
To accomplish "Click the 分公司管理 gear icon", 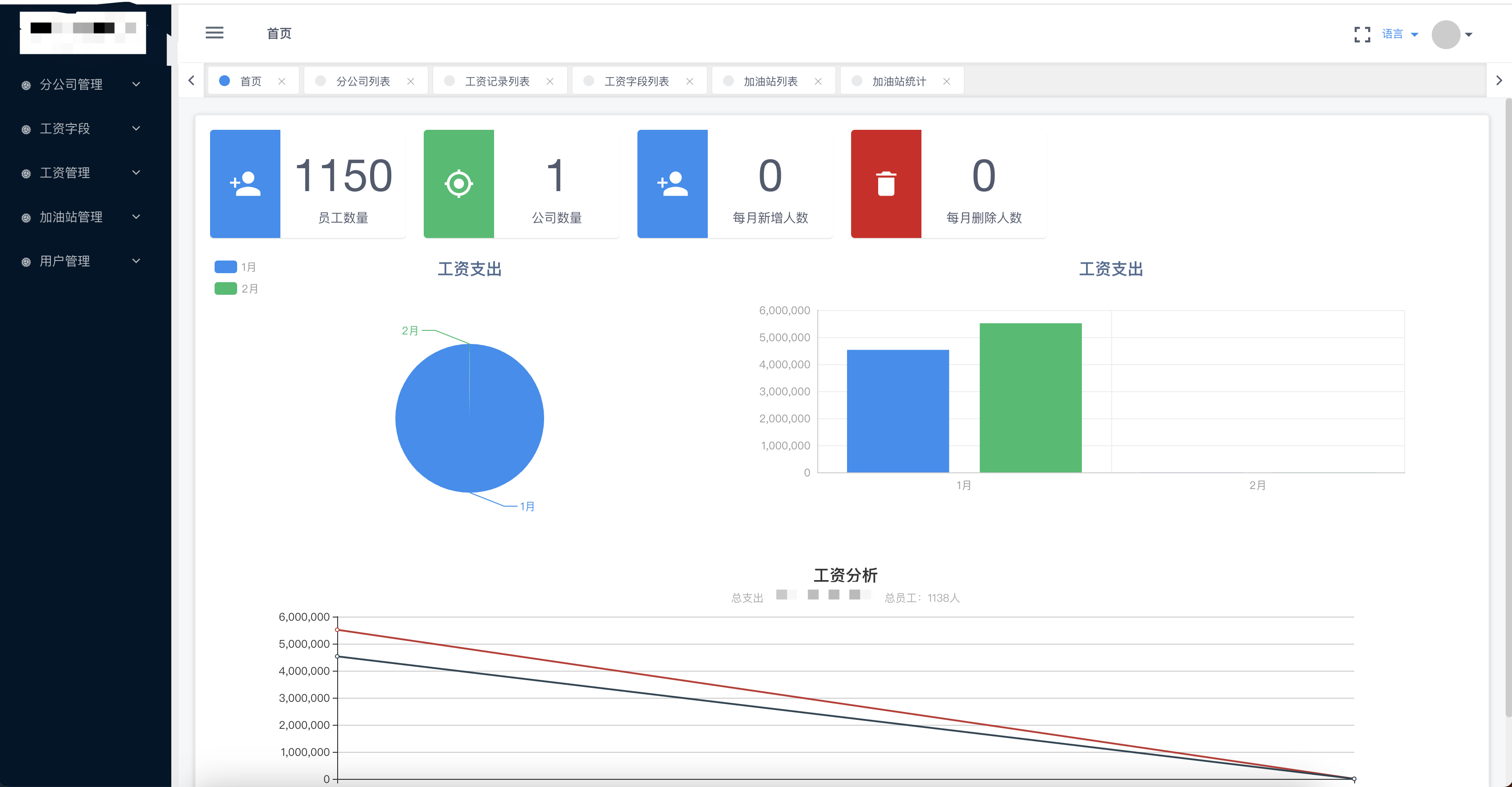I will 26,85.
